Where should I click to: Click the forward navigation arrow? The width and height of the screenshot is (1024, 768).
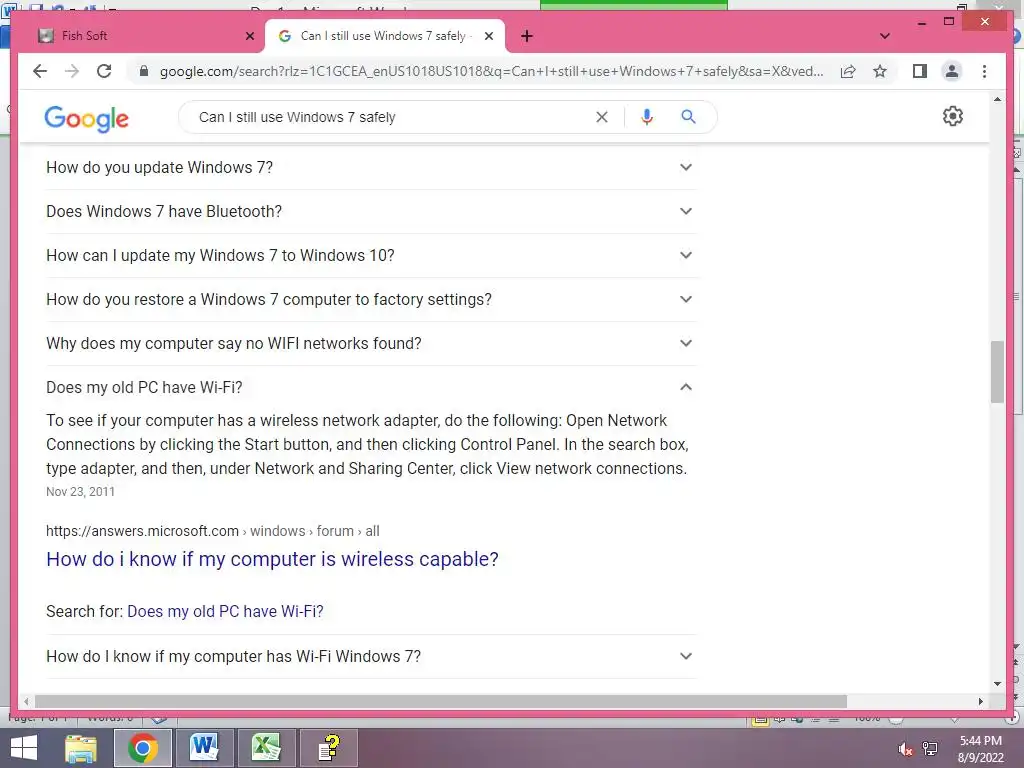click(72, 71)
